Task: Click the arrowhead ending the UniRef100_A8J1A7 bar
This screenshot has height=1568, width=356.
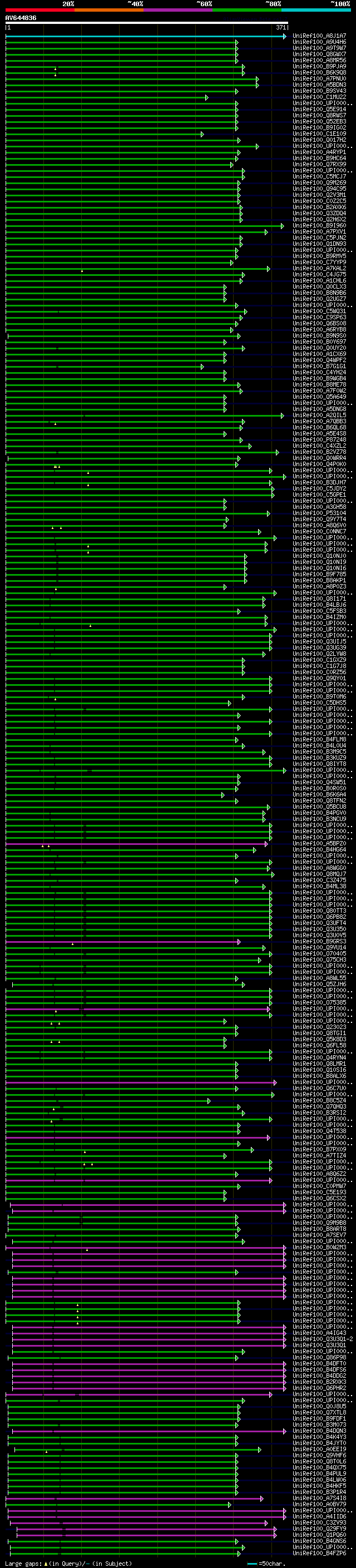Action: 284,37
